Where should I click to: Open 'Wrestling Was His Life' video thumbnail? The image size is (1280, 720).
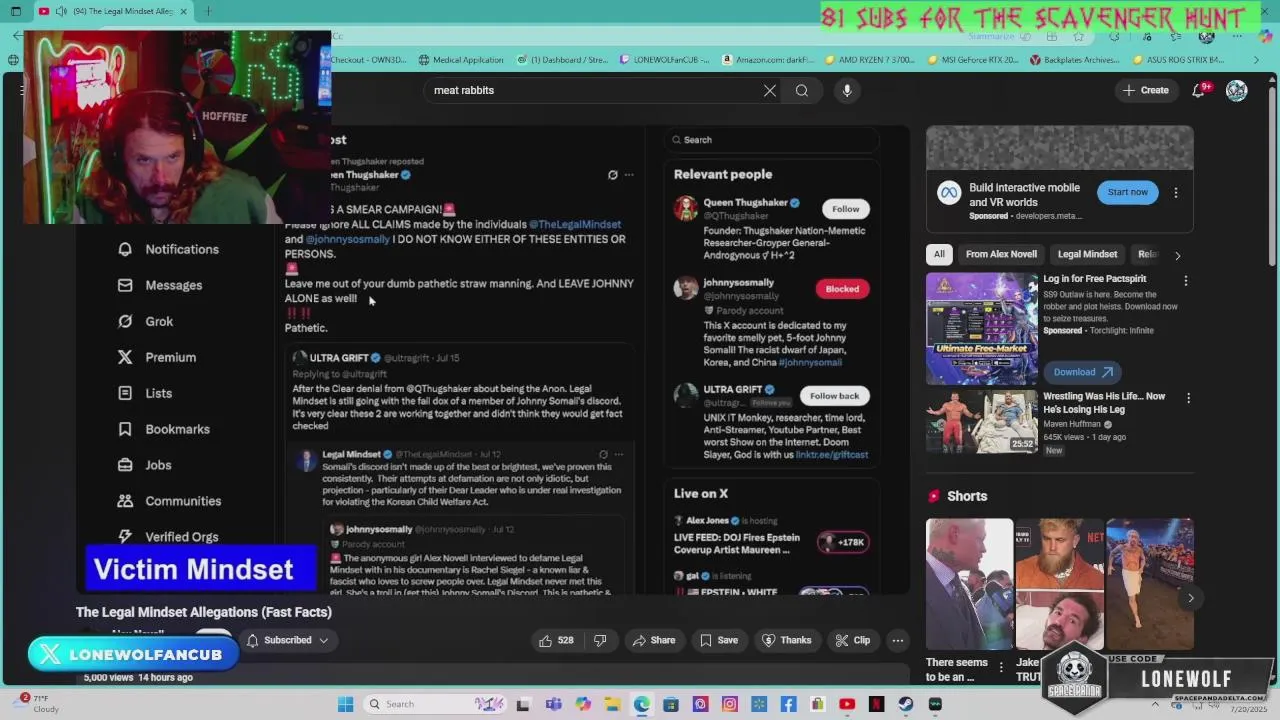(981, 421)
